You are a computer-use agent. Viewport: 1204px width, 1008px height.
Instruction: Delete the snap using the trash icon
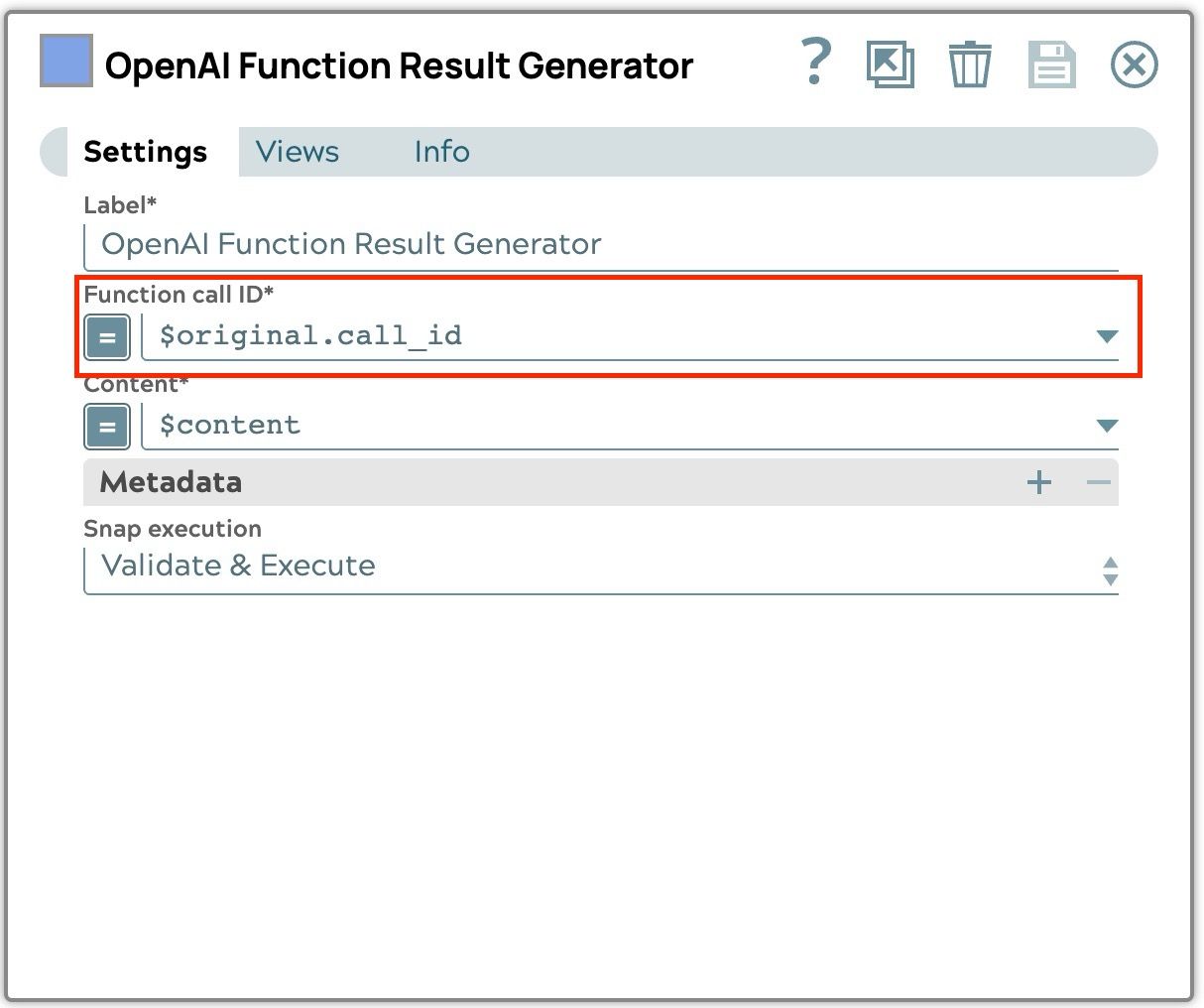click(969, 65)
